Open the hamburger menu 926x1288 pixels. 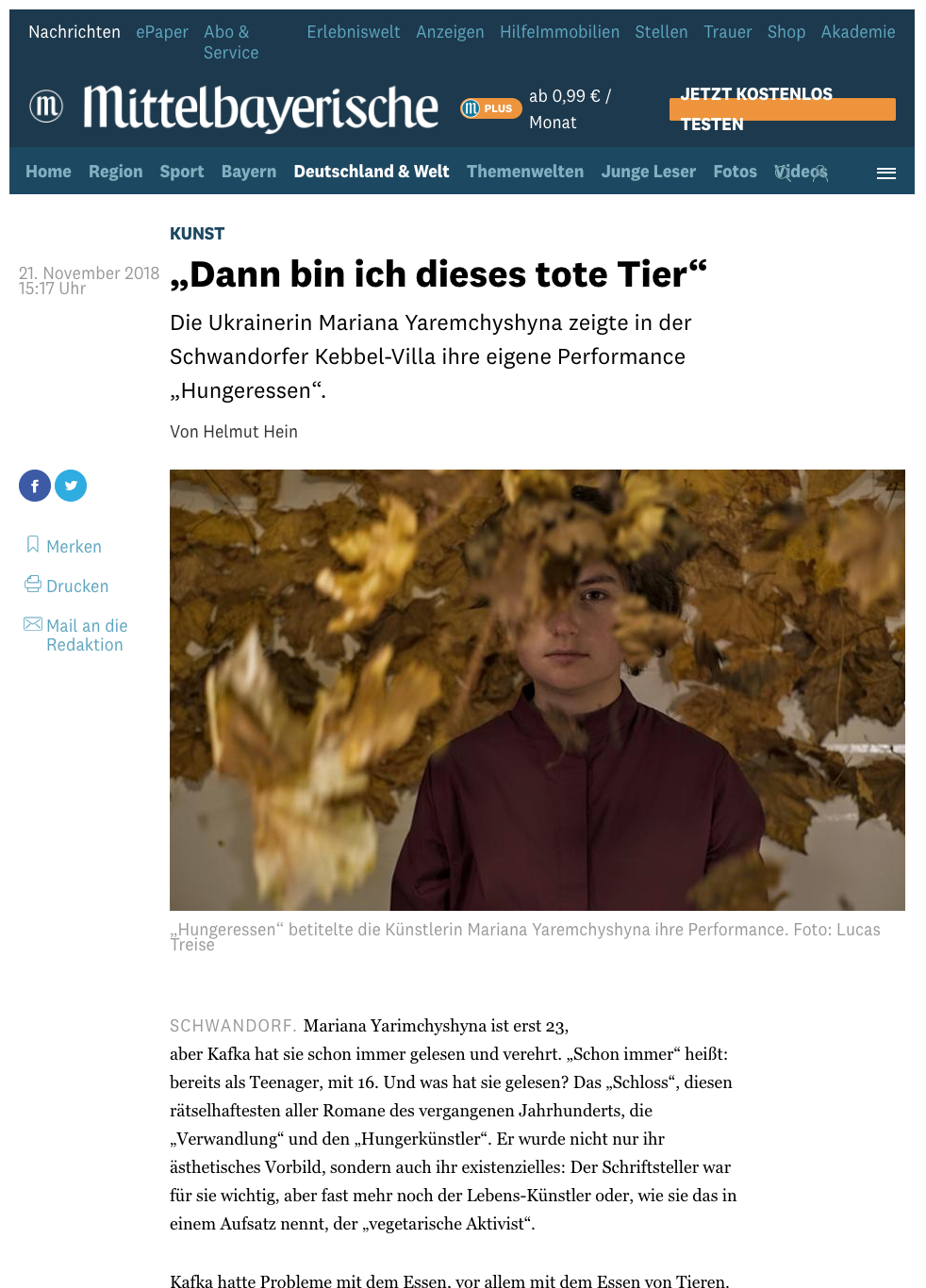886,173
